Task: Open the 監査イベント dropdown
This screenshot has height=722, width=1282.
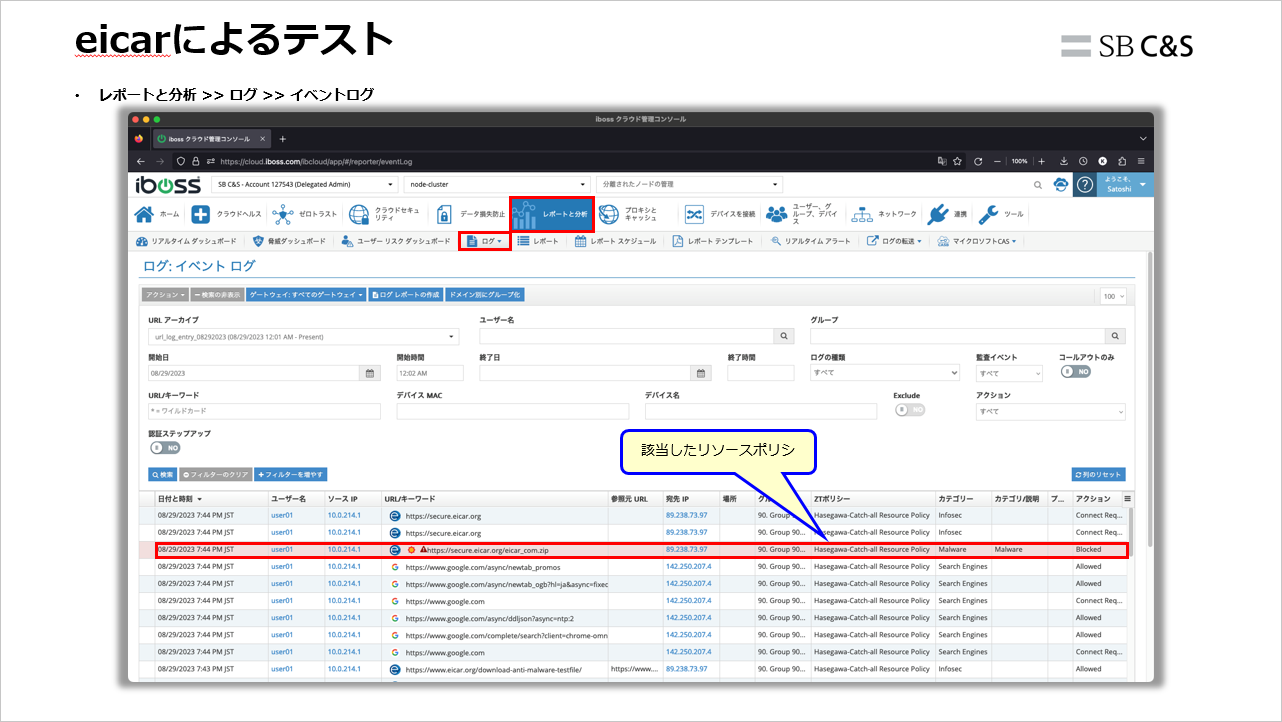Action: pyautogui.click(x=1009, y=373)
